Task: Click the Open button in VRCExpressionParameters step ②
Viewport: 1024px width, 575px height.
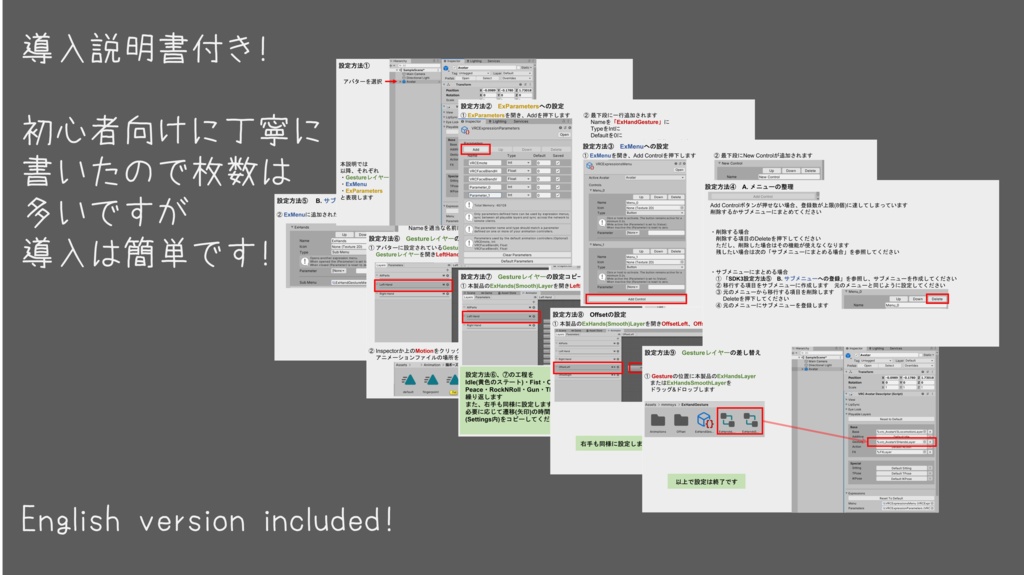Action: pyautogui.click(x=564, y=135)
